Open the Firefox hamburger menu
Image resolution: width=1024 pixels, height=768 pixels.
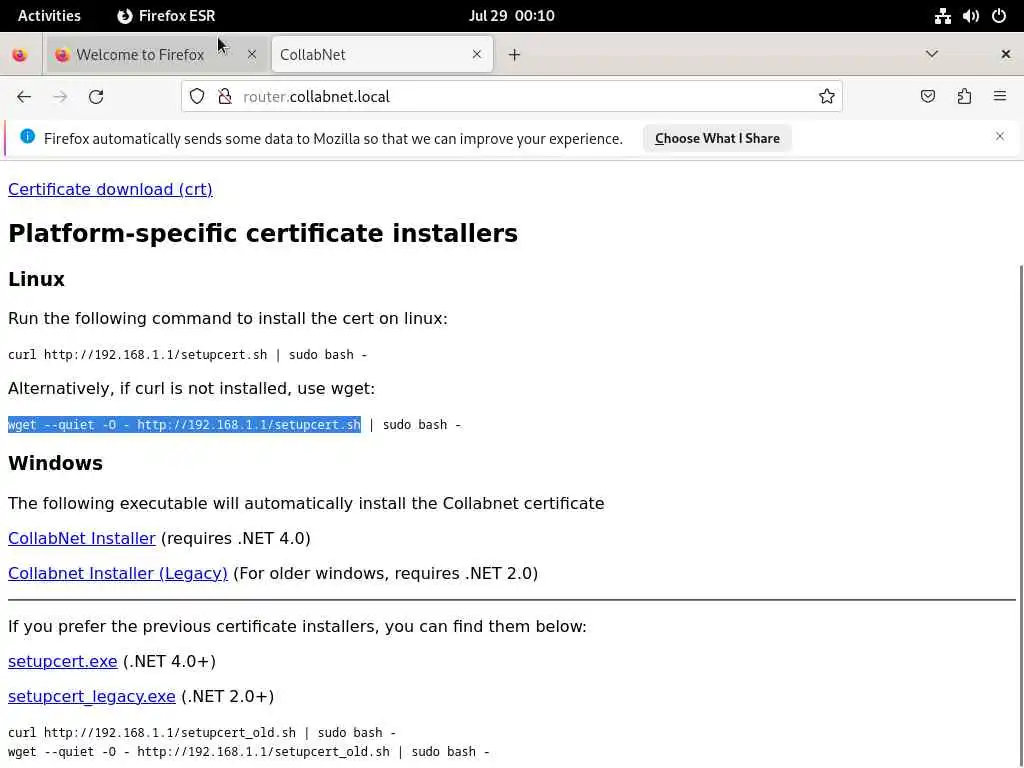pyautogui.click(x=1000, y=97)
